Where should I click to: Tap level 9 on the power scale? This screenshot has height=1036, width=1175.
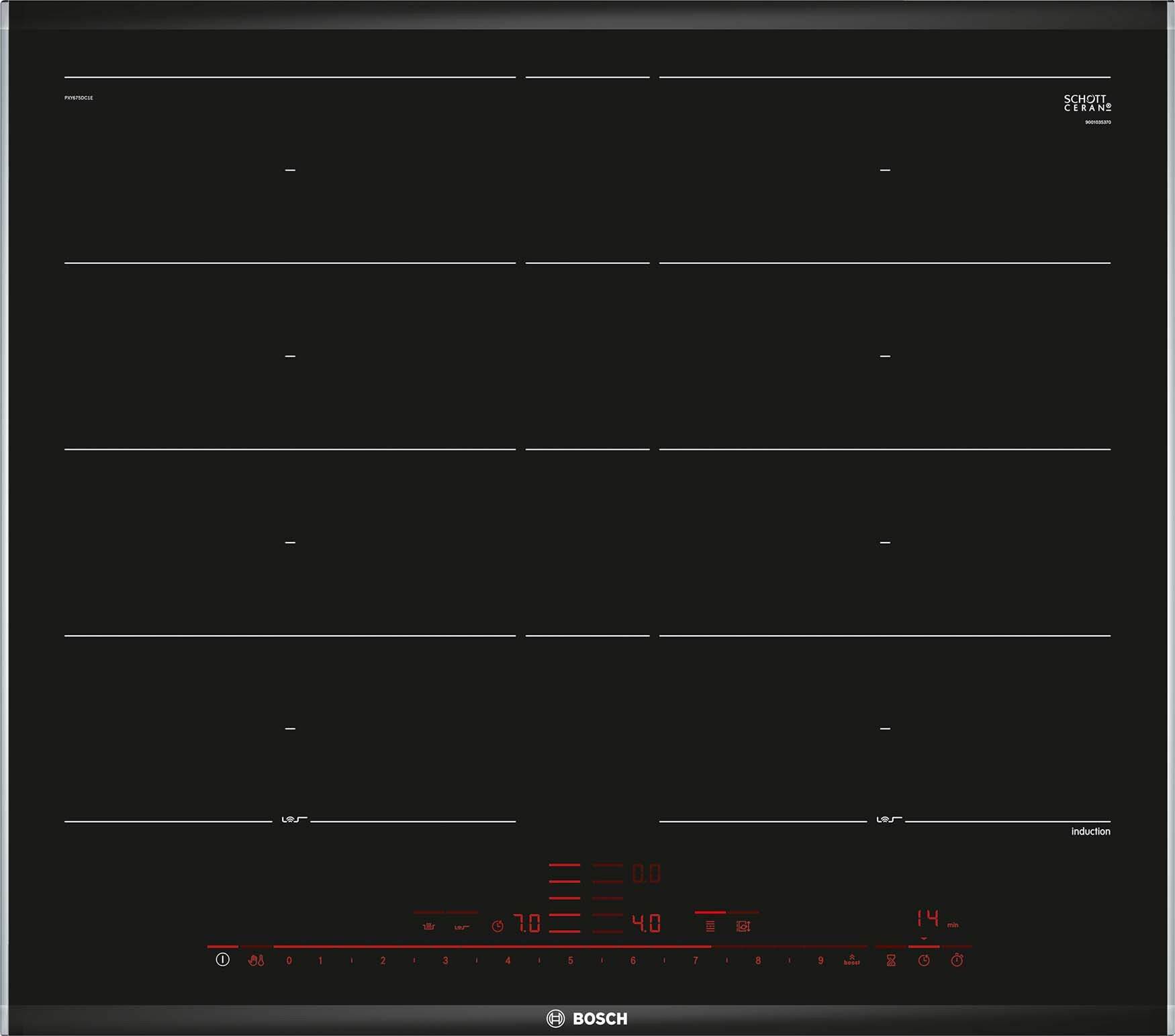coord(820,960)
